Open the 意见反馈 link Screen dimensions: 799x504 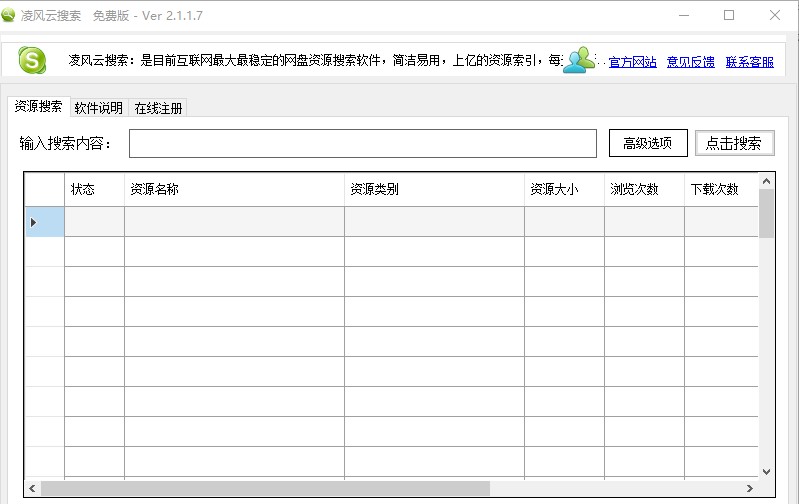tap(690, 62)
